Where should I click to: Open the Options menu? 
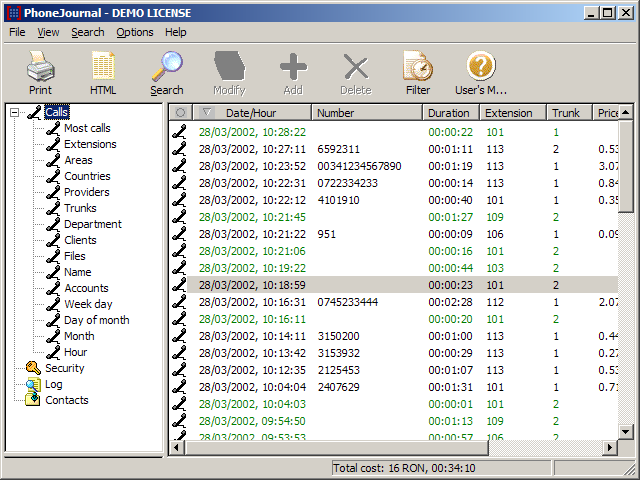(x=135, y=32)
